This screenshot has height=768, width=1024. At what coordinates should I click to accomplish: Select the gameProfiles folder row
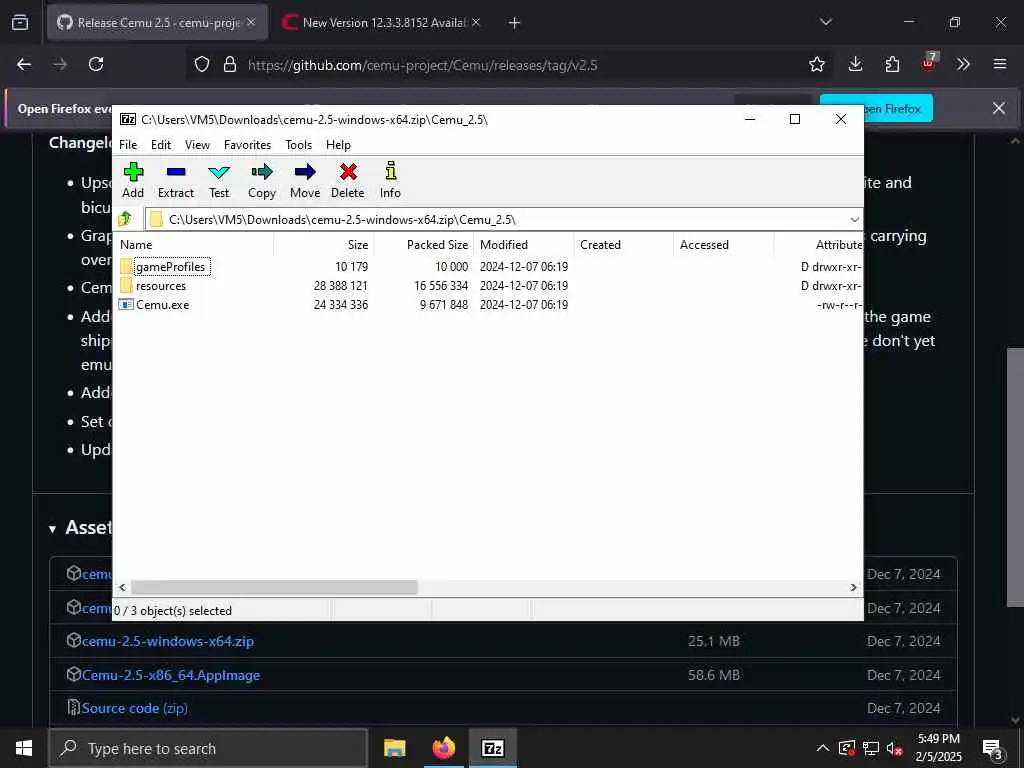click(490, 266)
